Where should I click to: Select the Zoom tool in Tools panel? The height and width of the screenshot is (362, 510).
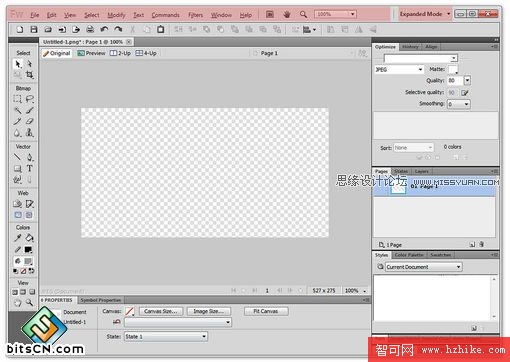30,303
